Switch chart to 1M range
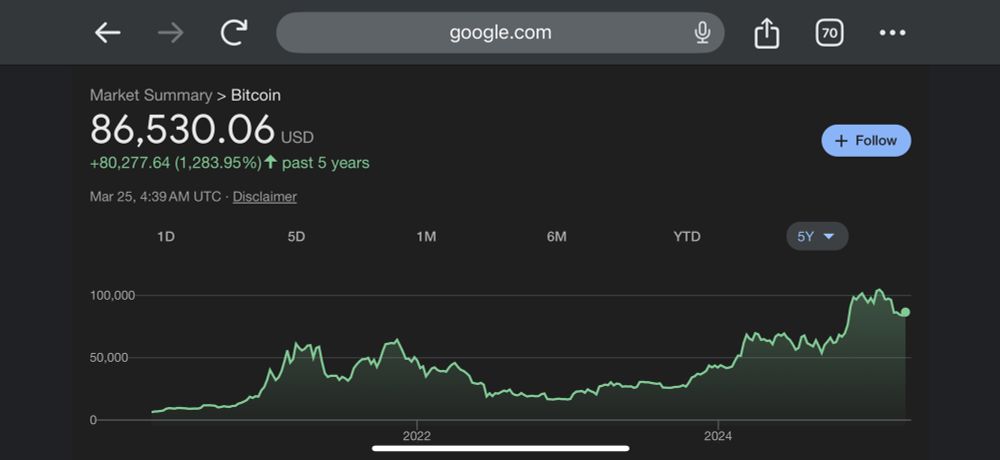The image size is (1000, 460). coord(426,237)
